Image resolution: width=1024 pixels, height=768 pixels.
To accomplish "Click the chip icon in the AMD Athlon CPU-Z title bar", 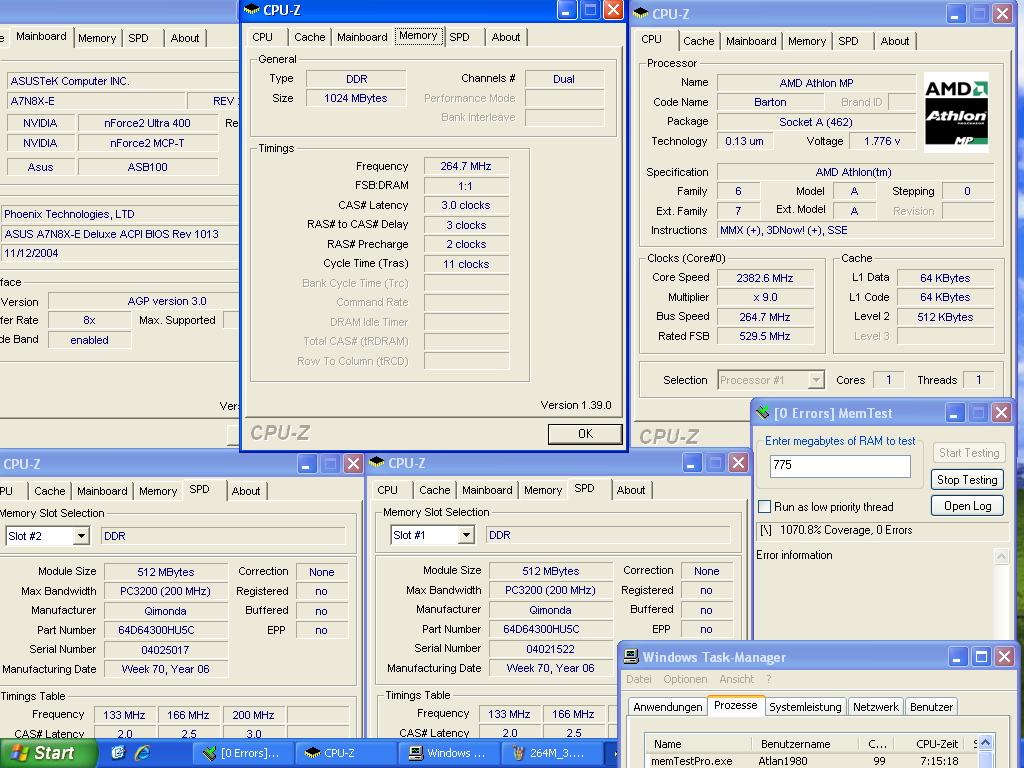I will (x=641, y=13).
